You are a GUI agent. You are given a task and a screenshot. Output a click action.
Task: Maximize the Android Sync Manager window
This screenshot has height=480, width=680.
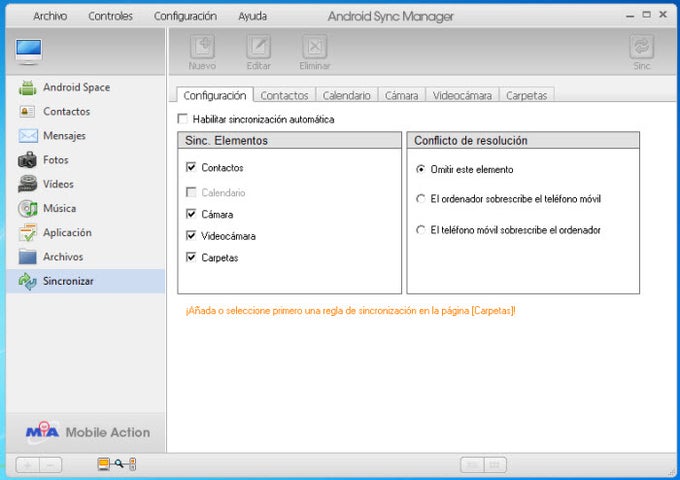pyautogui.click(x=646, y=14)
